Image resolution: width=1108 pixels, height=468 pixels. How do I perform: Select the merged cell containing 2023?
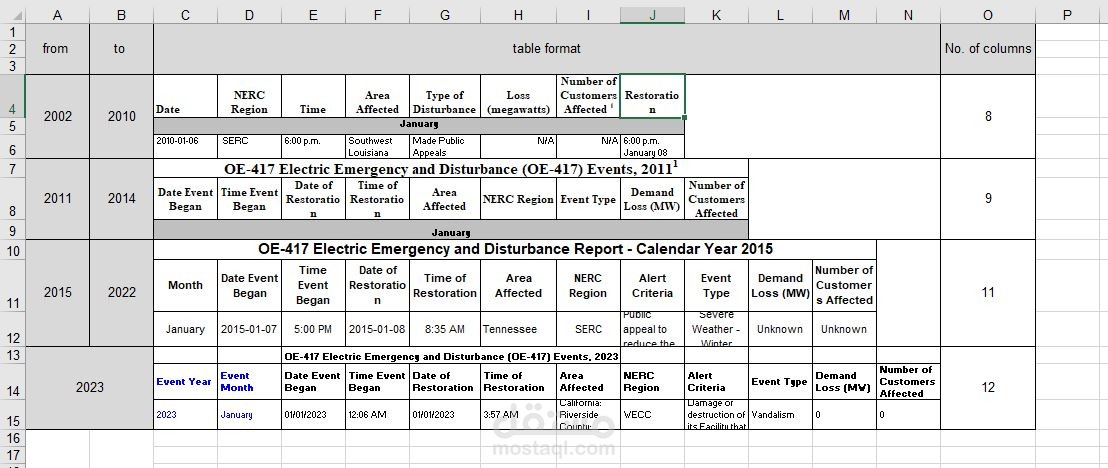tap(89, 387)
